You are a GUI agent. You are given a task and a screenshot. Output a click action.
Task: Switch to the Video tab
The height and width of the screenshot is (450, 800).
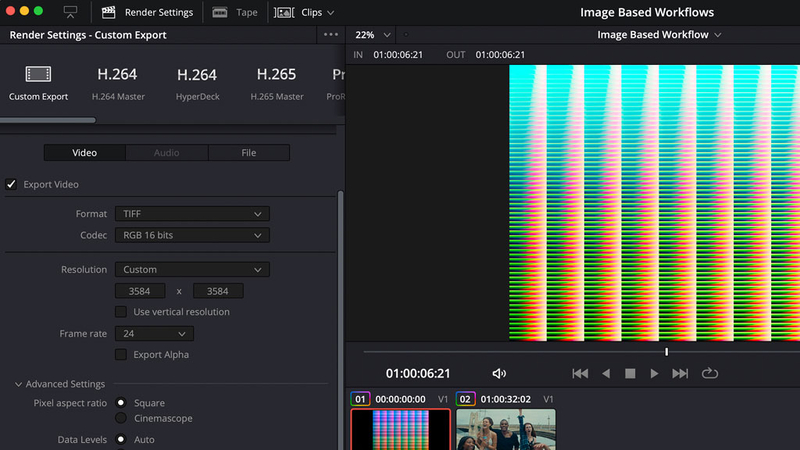point(85,153)
